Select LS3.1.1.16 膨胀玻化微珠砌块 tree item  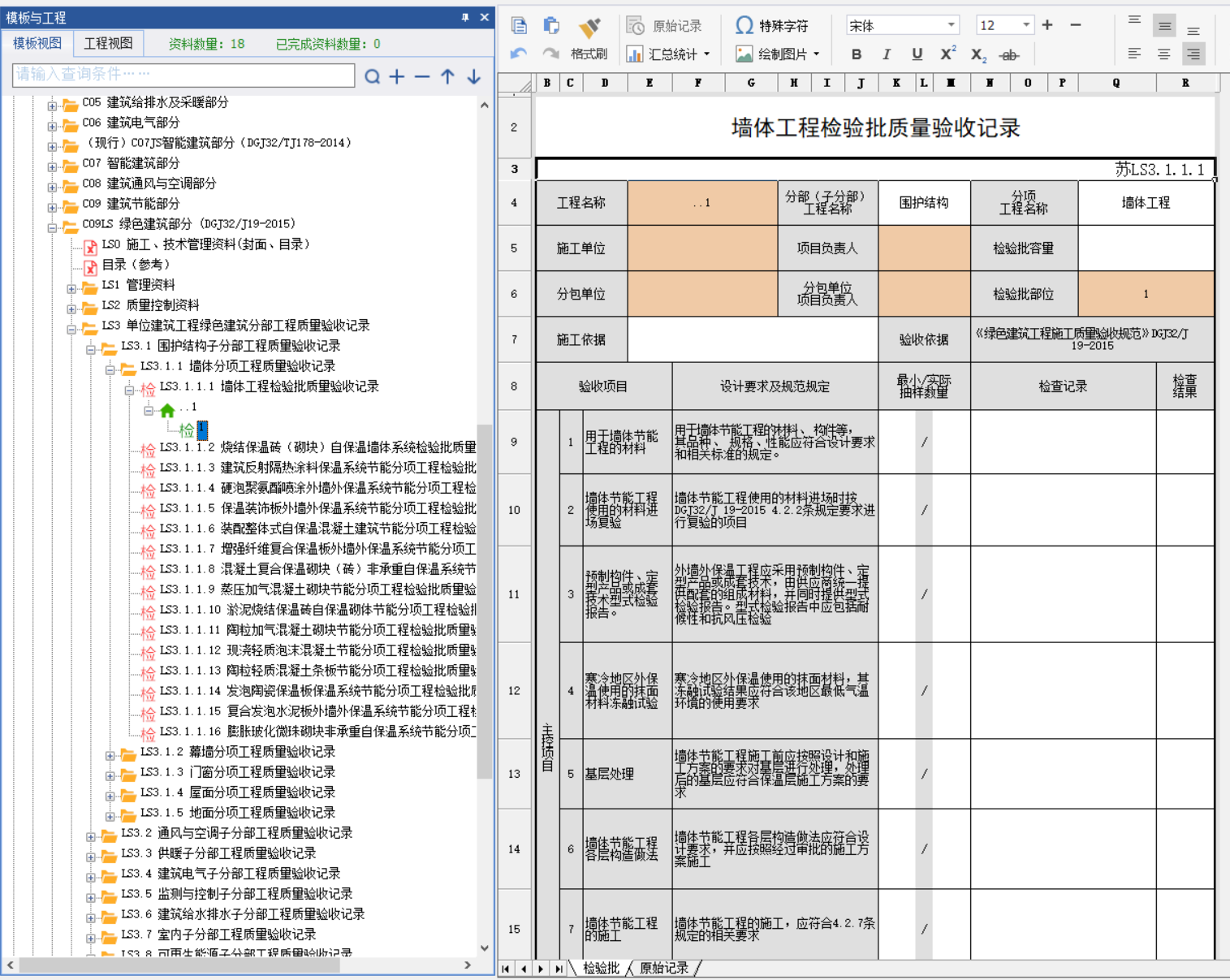click(317, 732)
